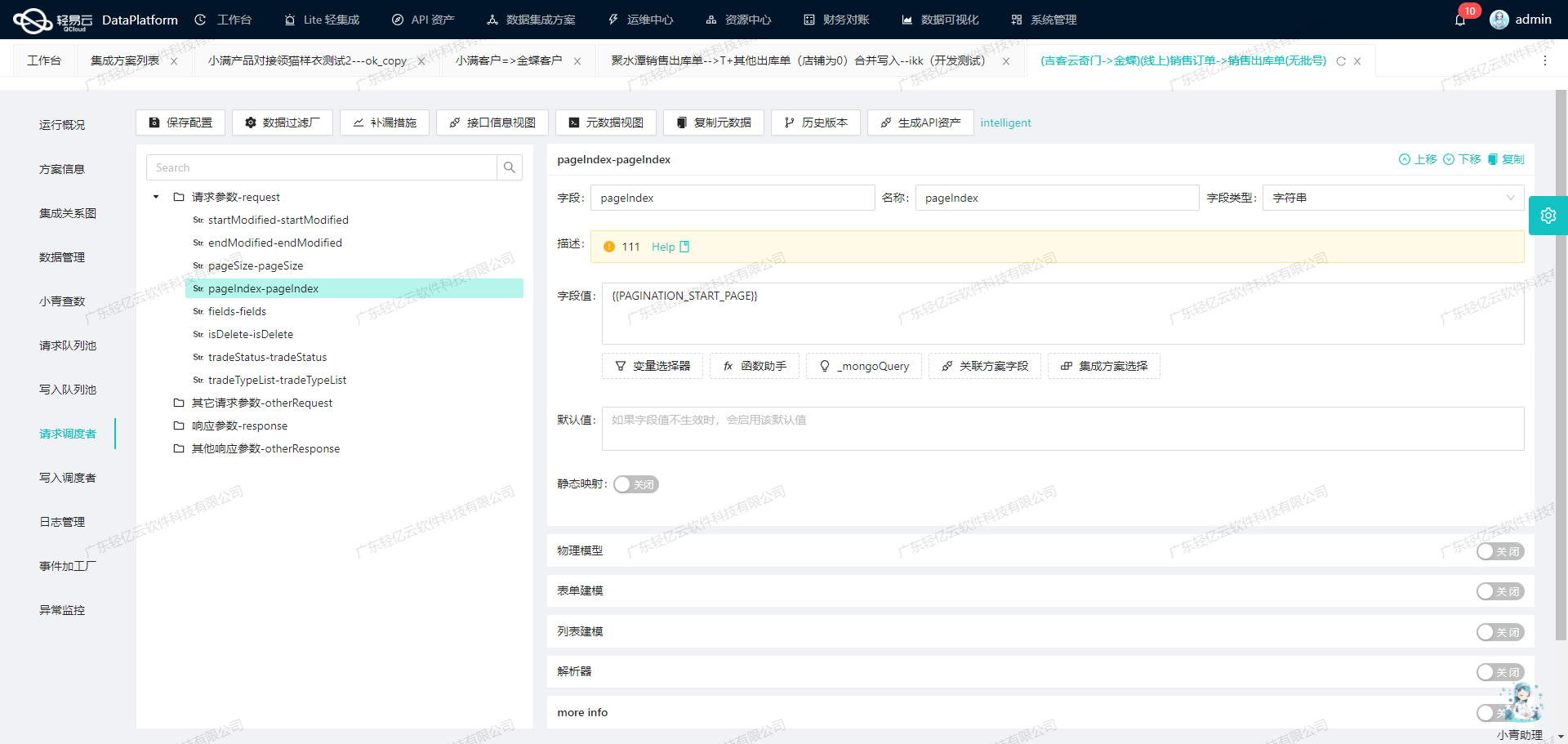Open the 函数助手 function helper
The width and height of the screenshot is (1568, 744).
[754, 366]
